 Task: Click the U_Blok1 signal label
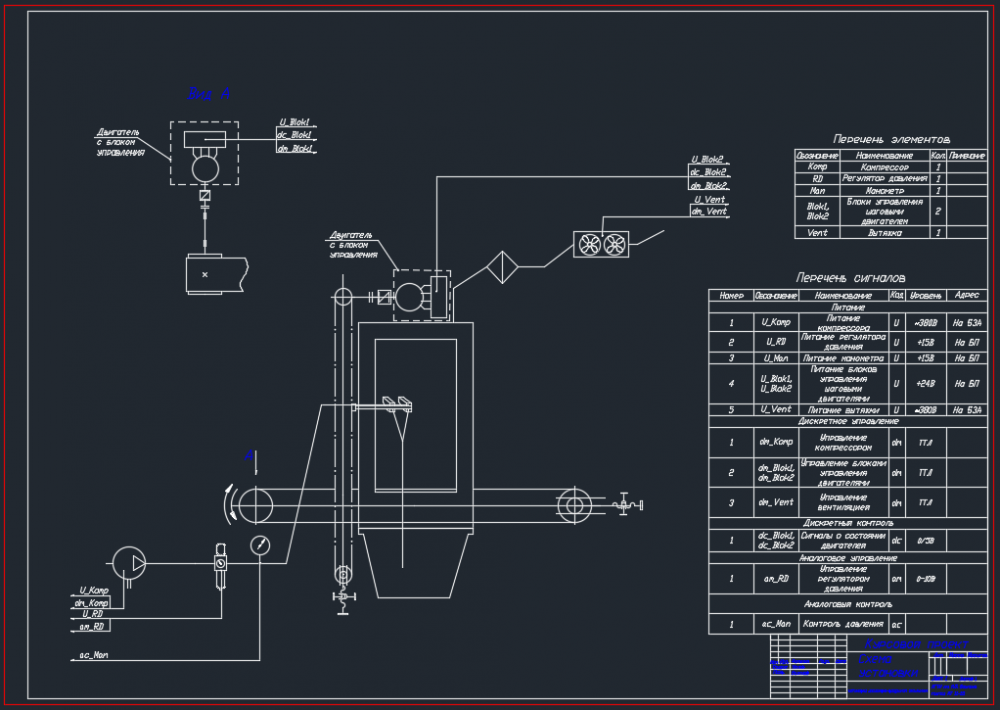tap(295, 122)
